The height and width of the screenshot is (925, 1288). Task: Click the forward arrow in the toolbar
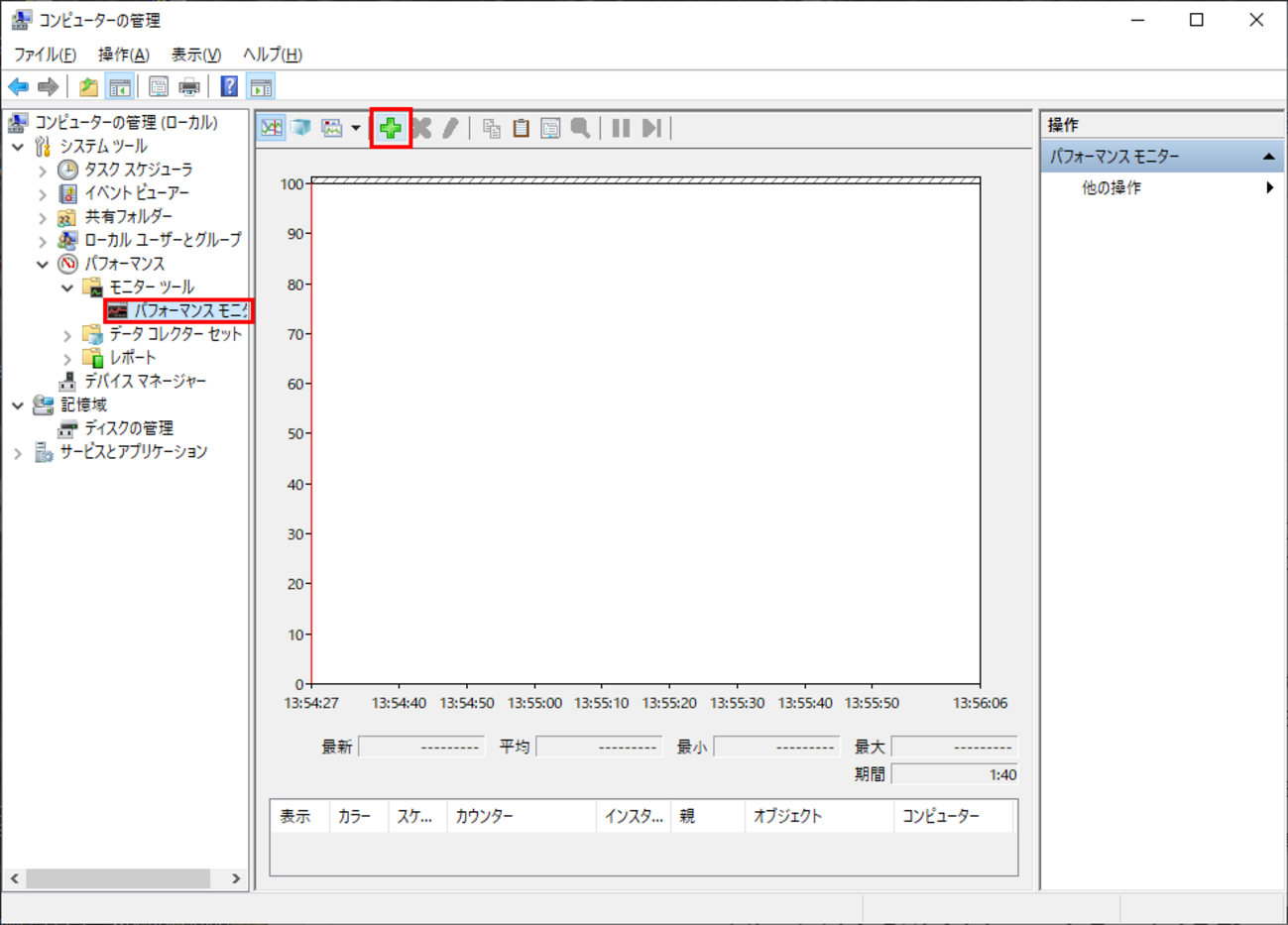48,87
